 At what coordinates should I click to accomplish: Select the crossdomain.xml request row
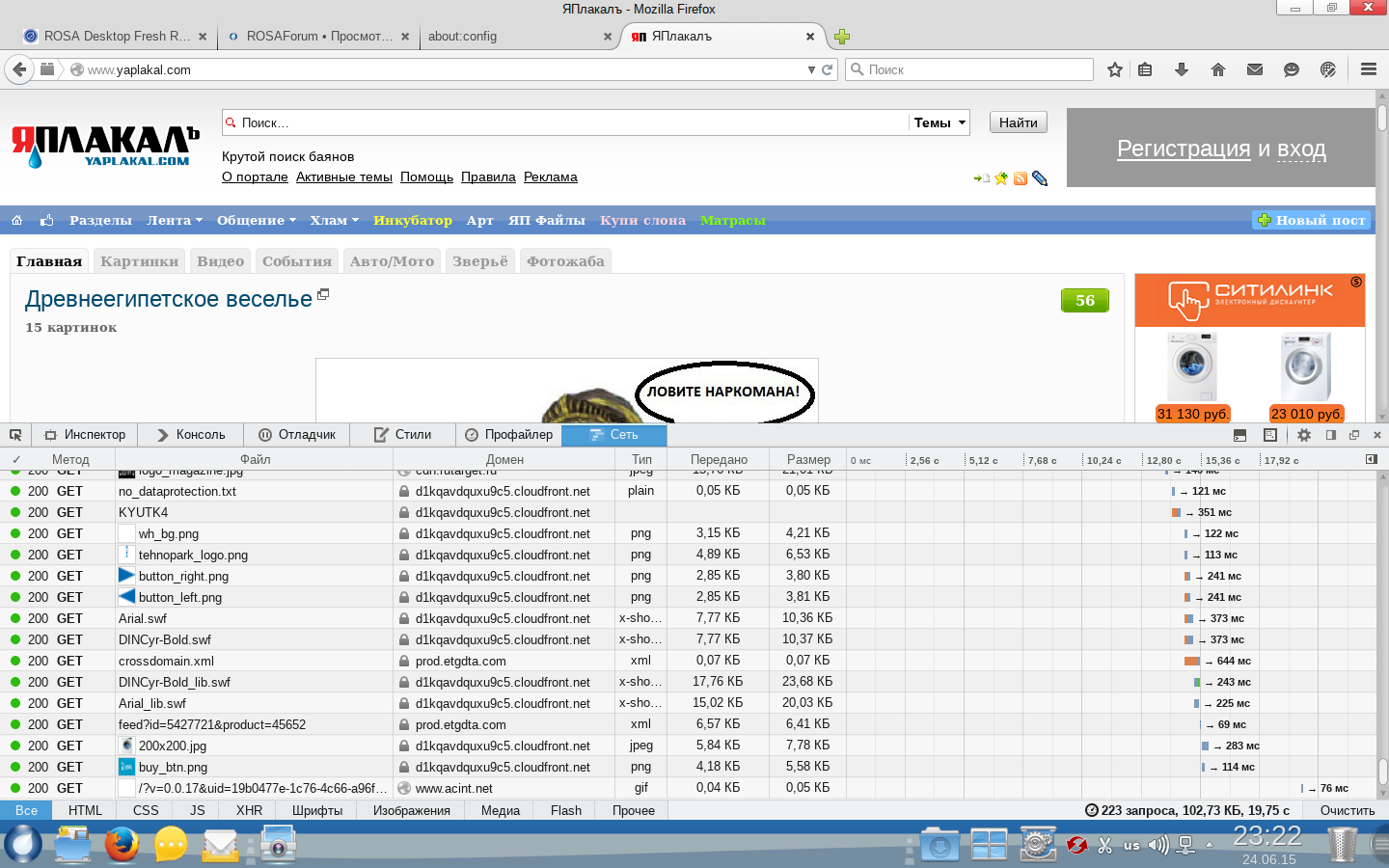point(688,661)
